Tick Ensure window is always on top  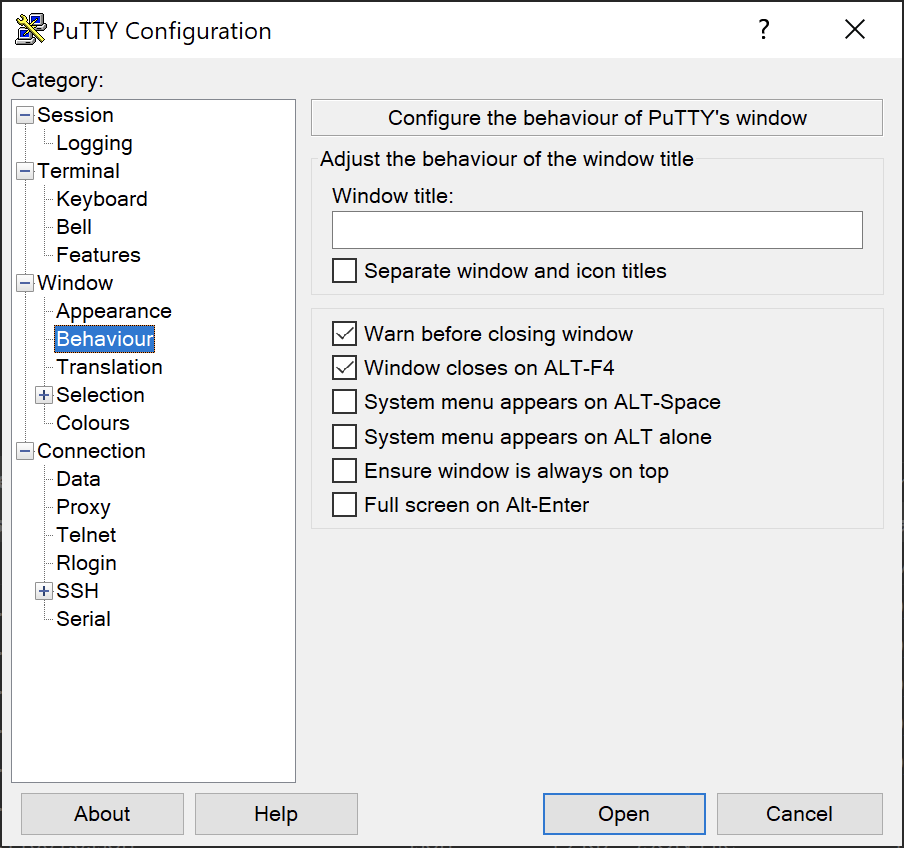click(x=344, y=471)
